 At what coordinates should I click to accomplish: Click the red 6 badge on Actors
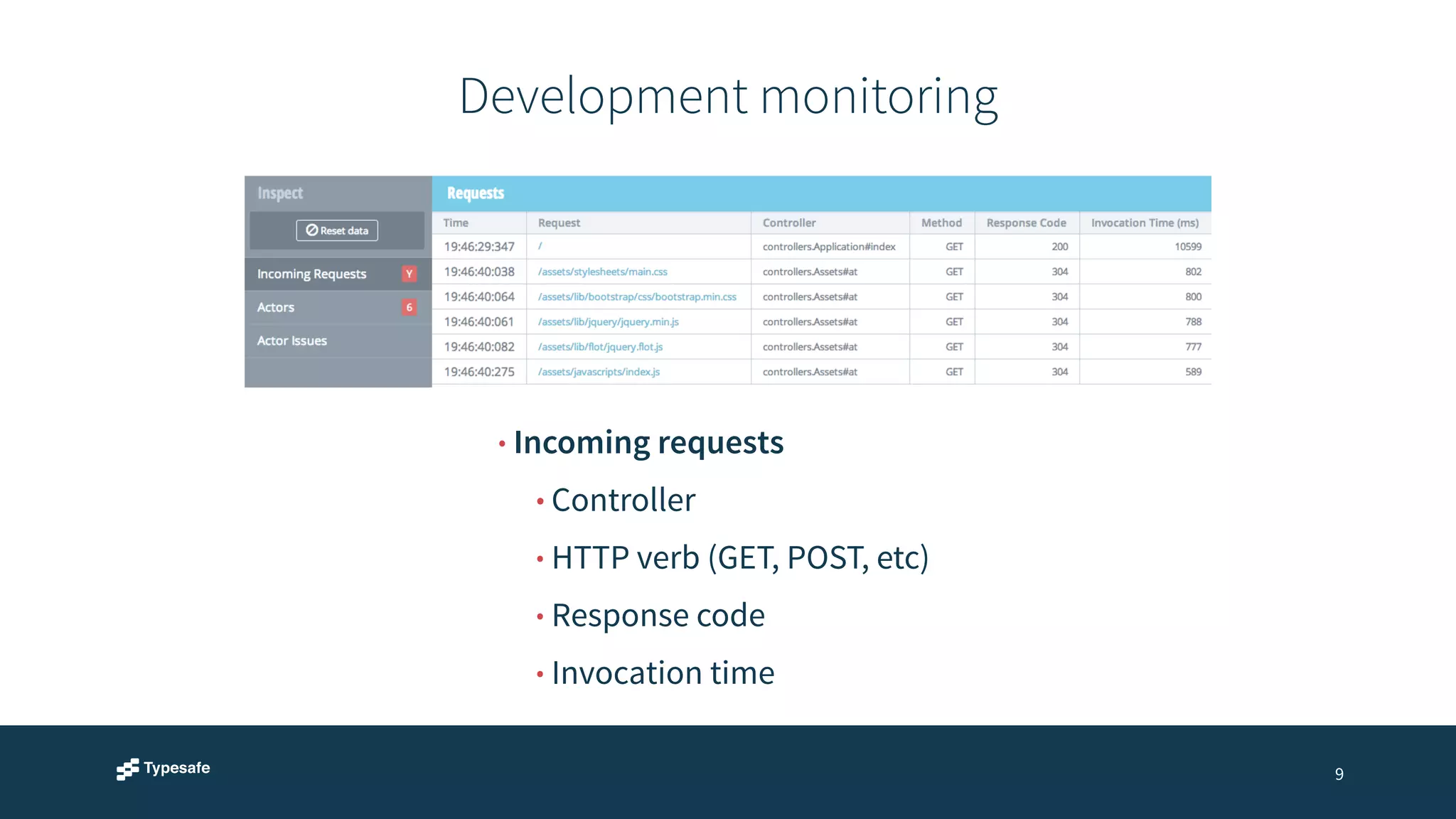[409, 307]
